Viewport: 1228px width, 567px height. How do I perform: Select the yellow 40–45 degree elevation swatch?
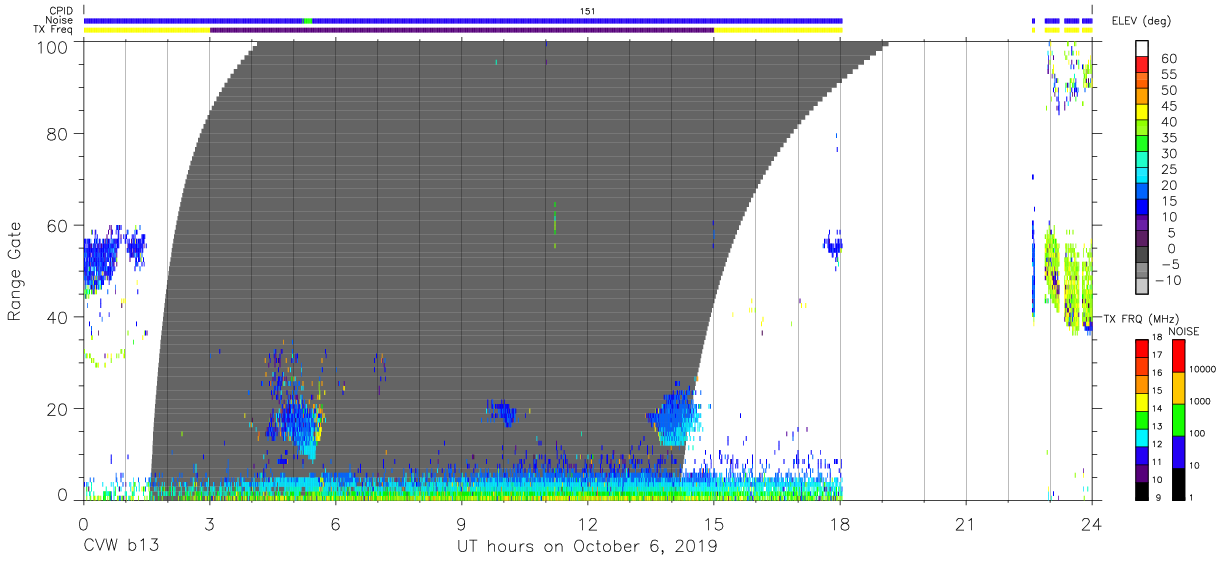pyautogui.click(x=1144, y=113)
